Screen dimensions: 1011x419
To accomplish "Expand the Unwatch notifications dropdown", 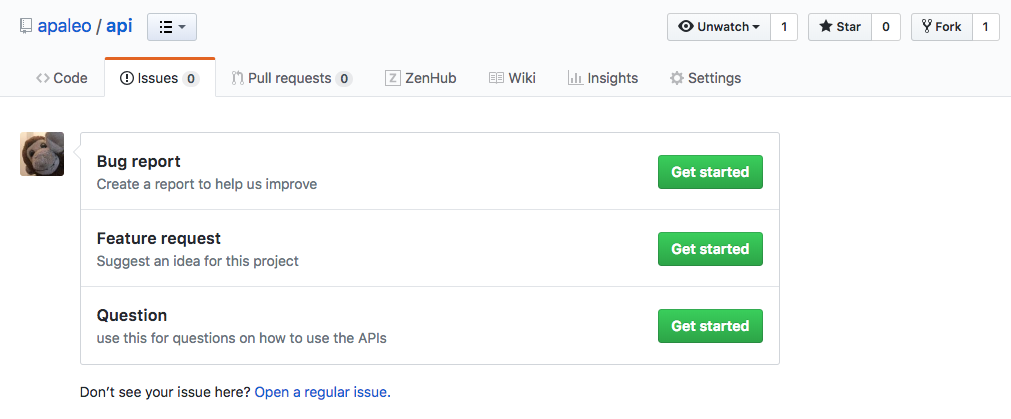I will pos(719,27).
